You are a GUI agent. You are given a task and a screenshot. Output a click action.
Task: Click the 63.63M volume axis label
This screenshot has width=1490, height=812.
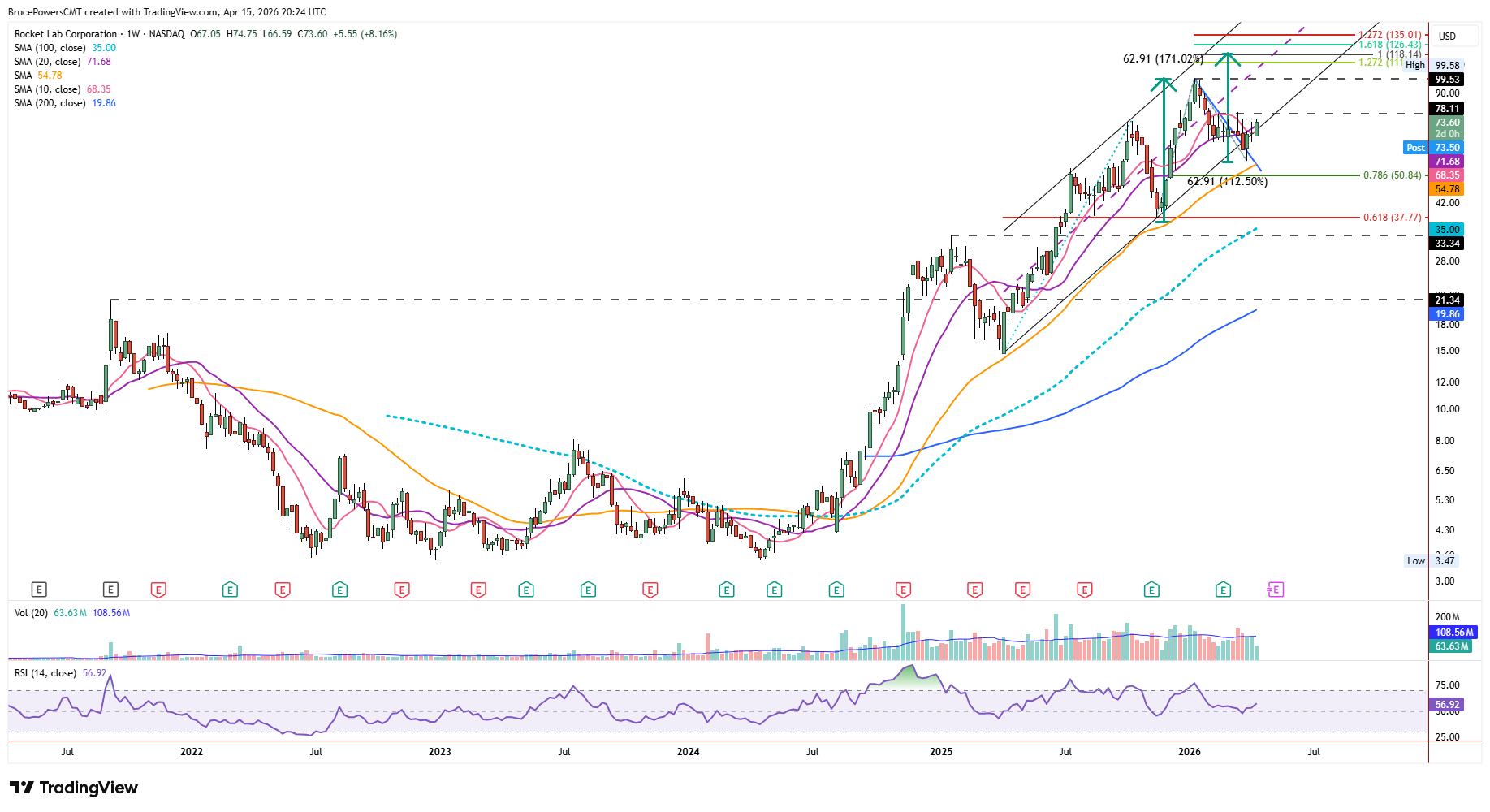(x=1452, y=646)
